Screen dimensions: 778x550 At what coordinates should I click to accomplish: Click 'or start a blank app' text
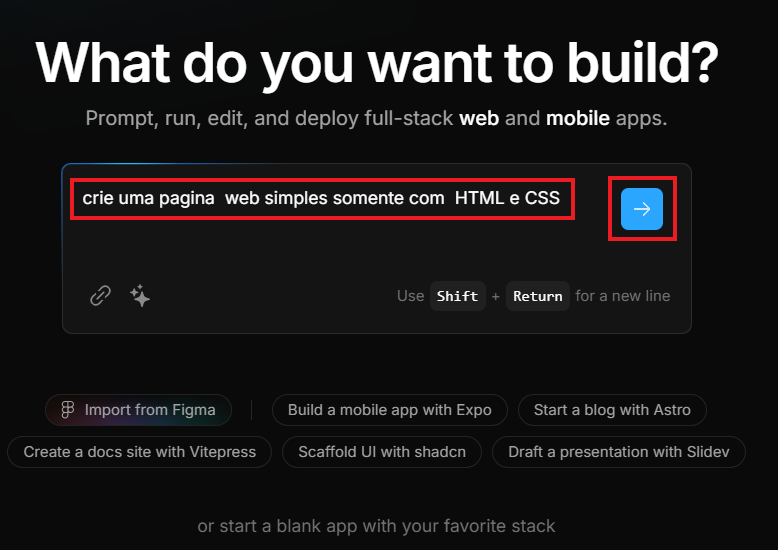(x=376, y=526)
